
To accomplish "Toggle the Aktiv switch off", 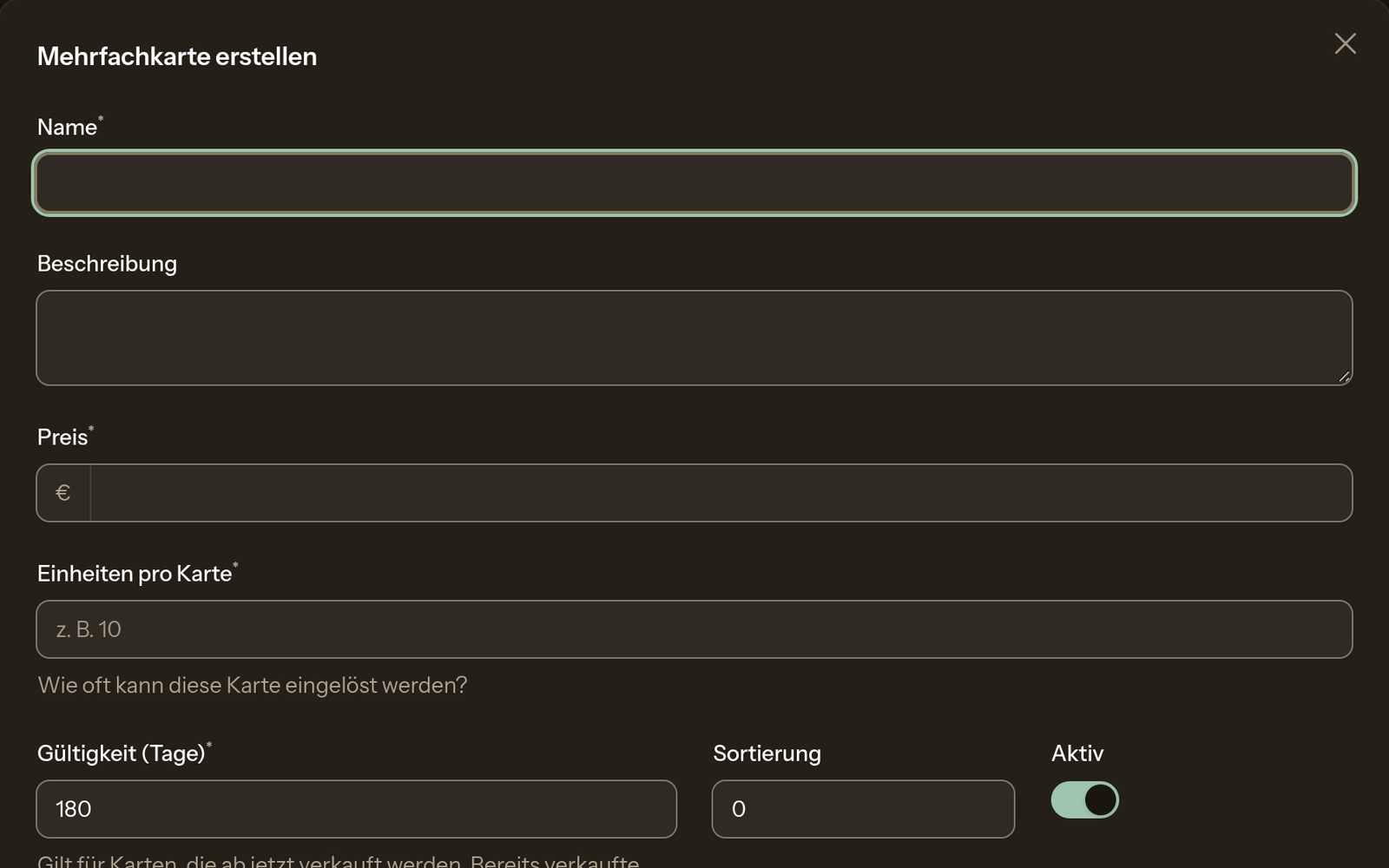I will coord(1084,800).
